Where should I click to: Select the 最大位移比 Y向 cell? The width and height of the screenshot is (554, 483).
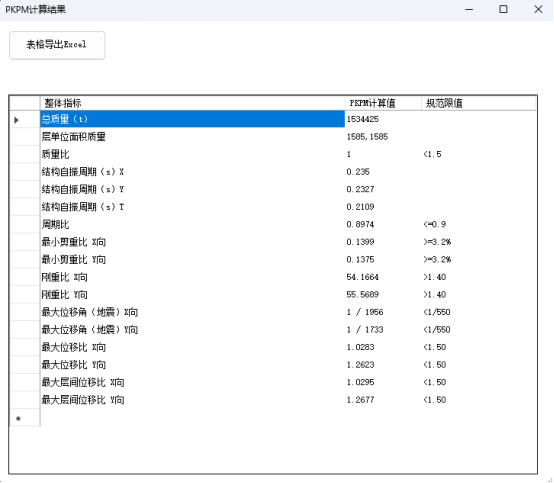click(193, 365)
